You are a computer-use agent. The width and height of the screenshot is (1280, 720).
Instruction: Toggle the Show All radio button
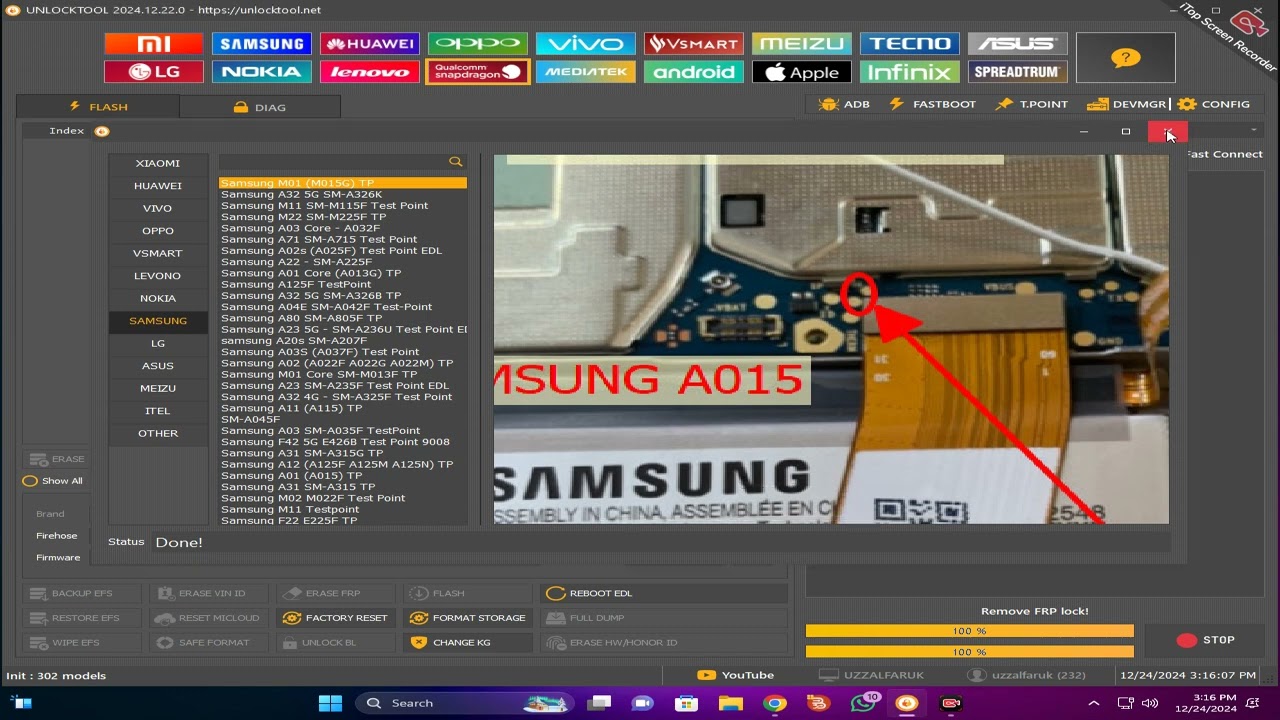pos(30,481)
